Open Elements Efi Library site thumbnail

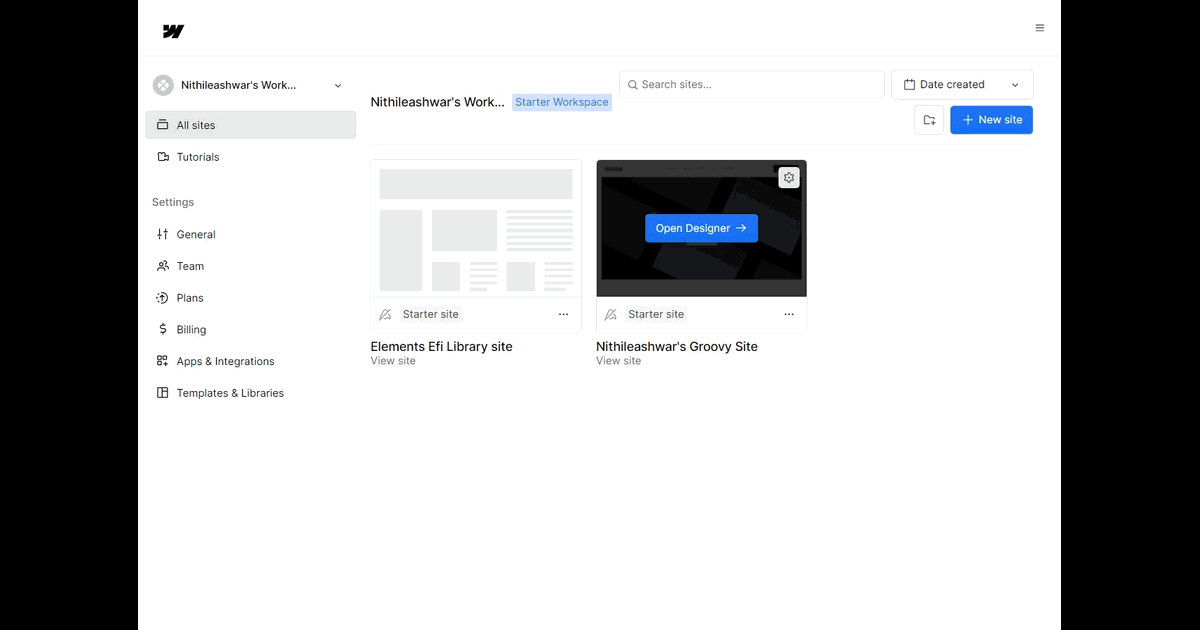pos(476,228)
